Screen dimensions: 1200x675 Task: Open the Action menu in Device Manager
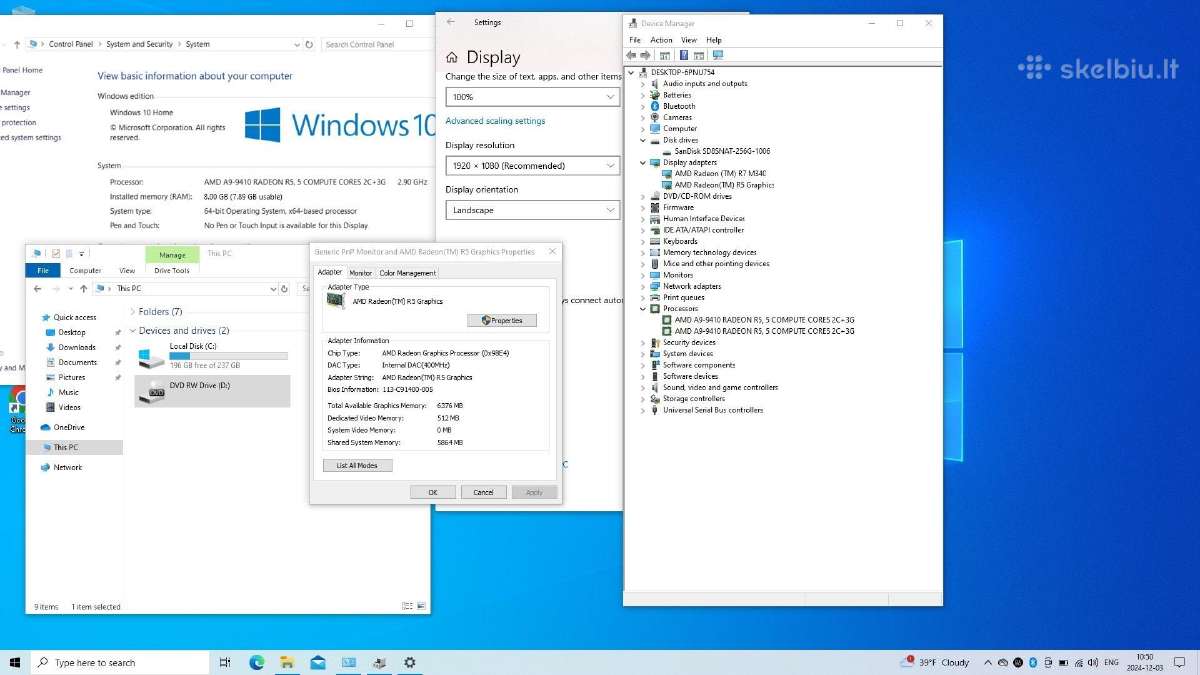[x=661, y=40]
